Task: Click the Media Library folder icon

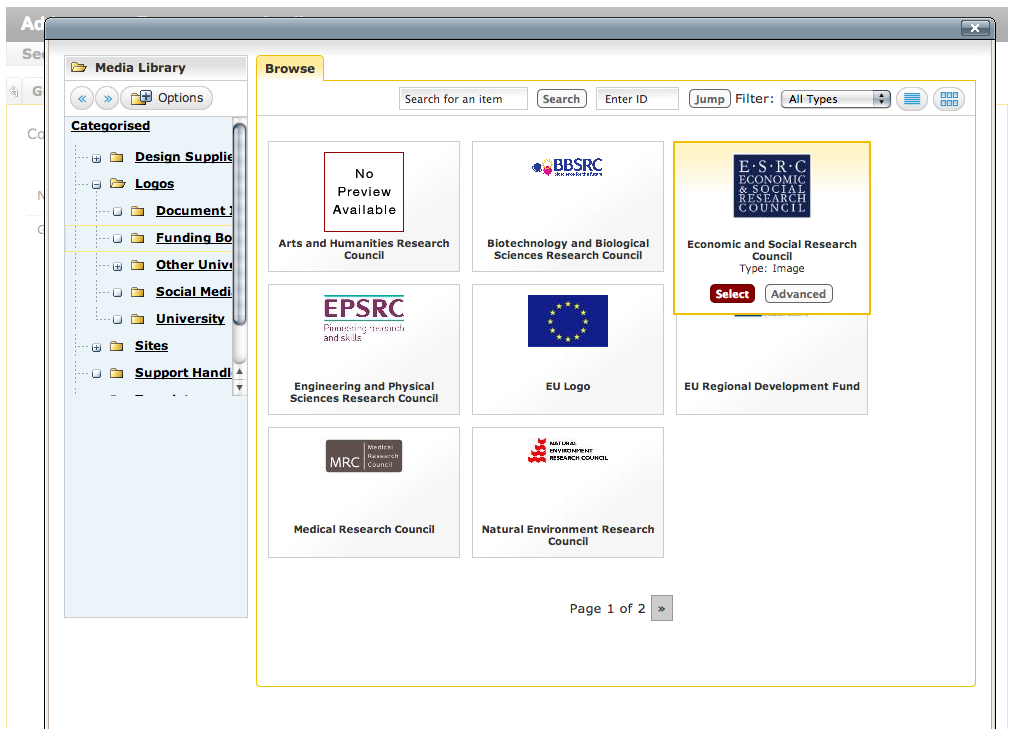Action: tap(78, 68)
